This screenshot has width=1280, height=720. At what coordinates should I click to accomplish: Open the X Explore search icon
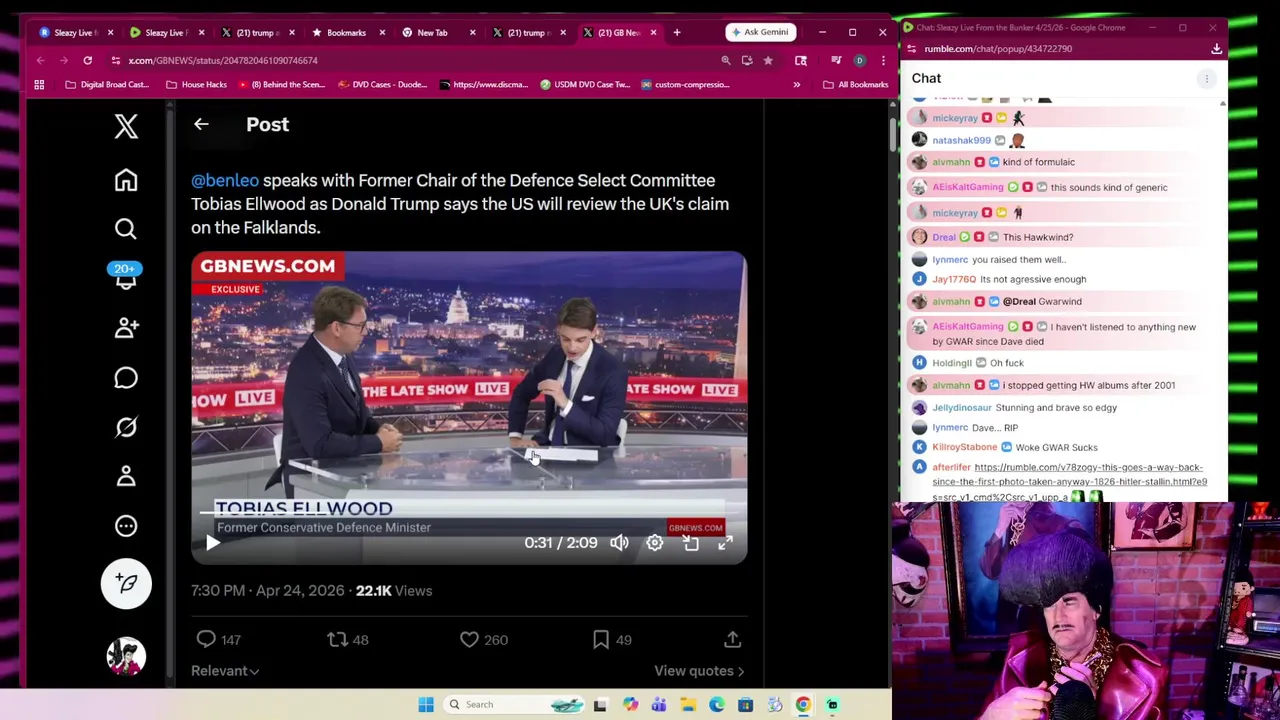tap(126, 229)
